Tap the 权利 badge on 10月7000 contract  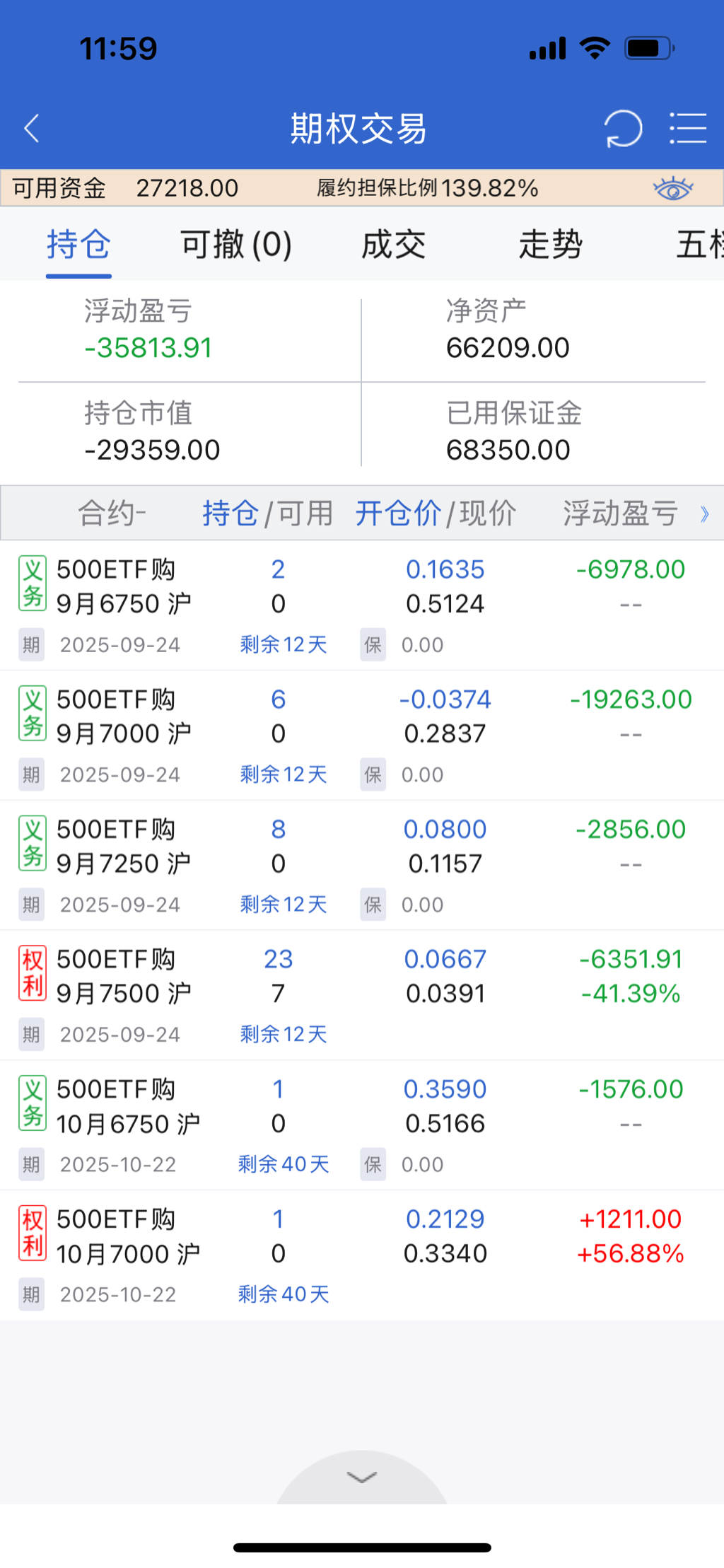(x=33, y=1233)
